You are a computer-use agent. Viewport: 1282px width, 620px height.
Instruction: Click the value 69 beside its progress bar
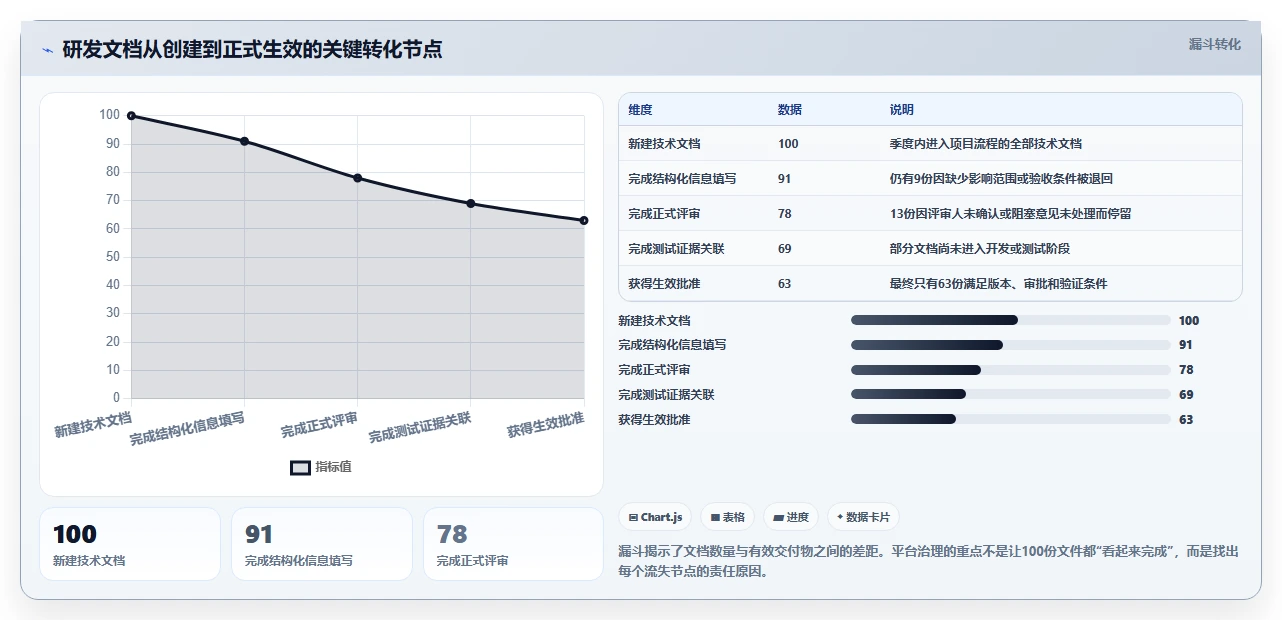[x=1186, y=395]
